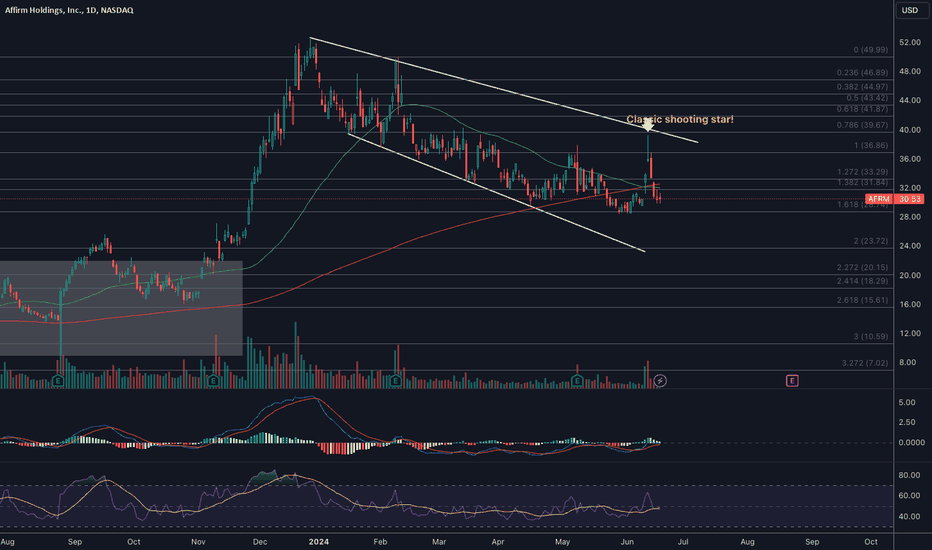Click the Affirm Holdings, Inc. chart title
This screenshot has height=550, width=932.
pos(69,10)
